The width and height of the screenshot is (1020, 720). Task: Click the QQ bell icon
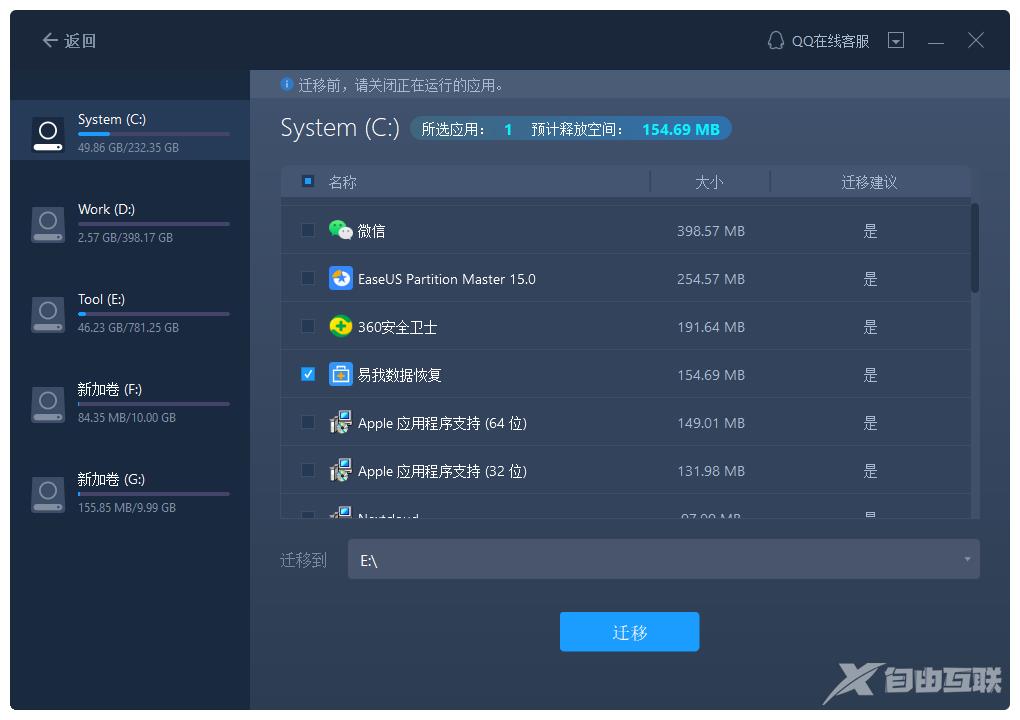(775, 40)
